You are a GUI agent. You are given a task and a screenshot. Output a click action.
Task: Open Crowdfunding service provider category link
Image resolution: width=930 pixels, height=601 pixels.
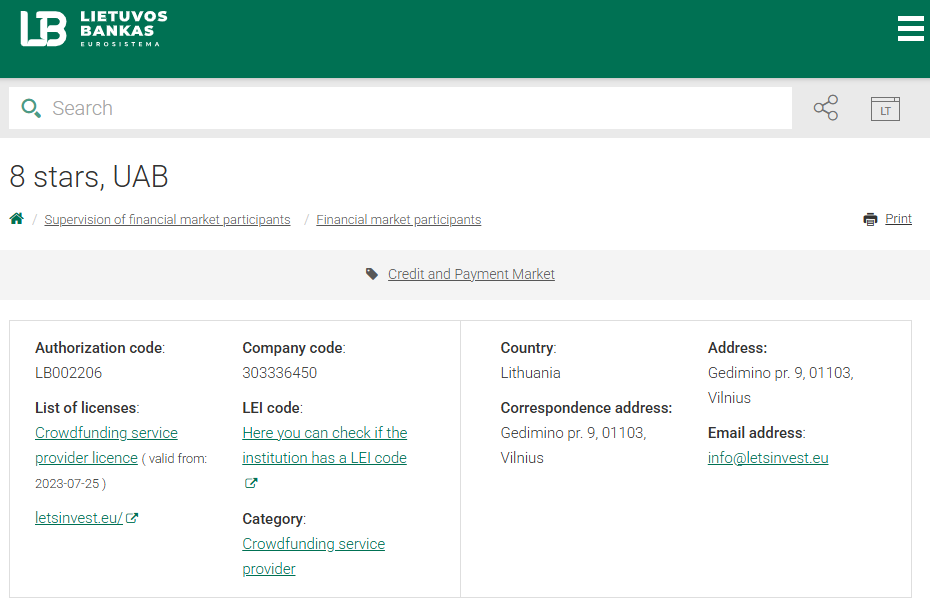click(313, 556)
